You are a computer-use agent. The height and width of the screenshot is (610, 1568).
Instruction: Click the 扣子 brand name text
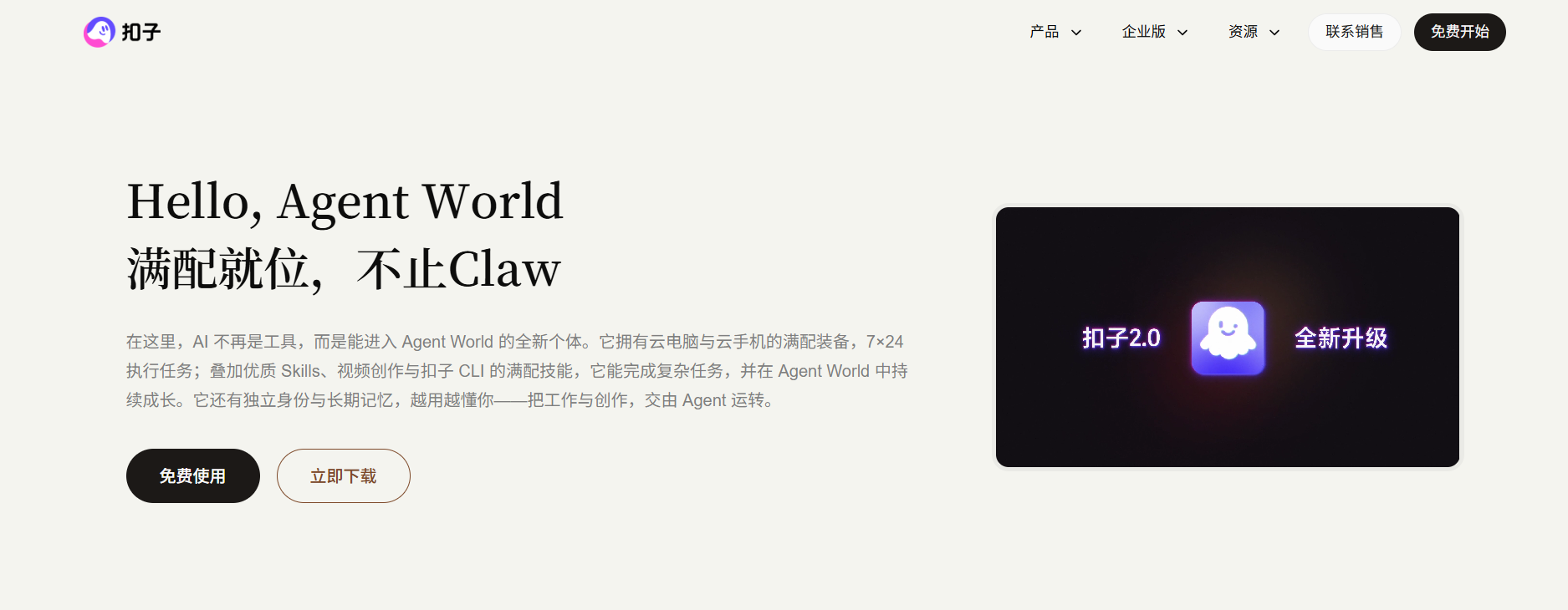click(x=141, y=33)
